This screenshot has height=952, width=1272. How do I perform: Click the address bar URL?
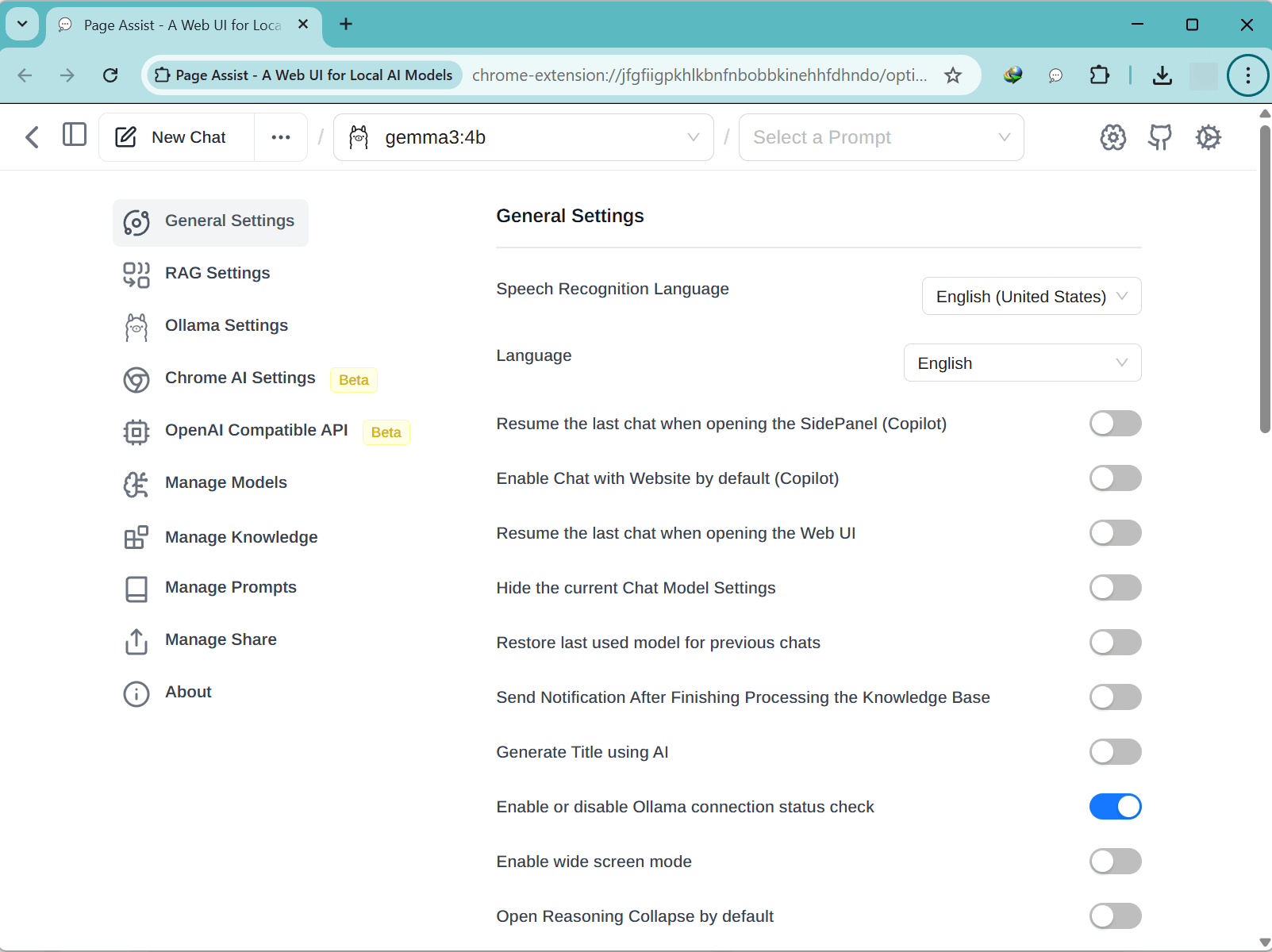pos(699,75)
